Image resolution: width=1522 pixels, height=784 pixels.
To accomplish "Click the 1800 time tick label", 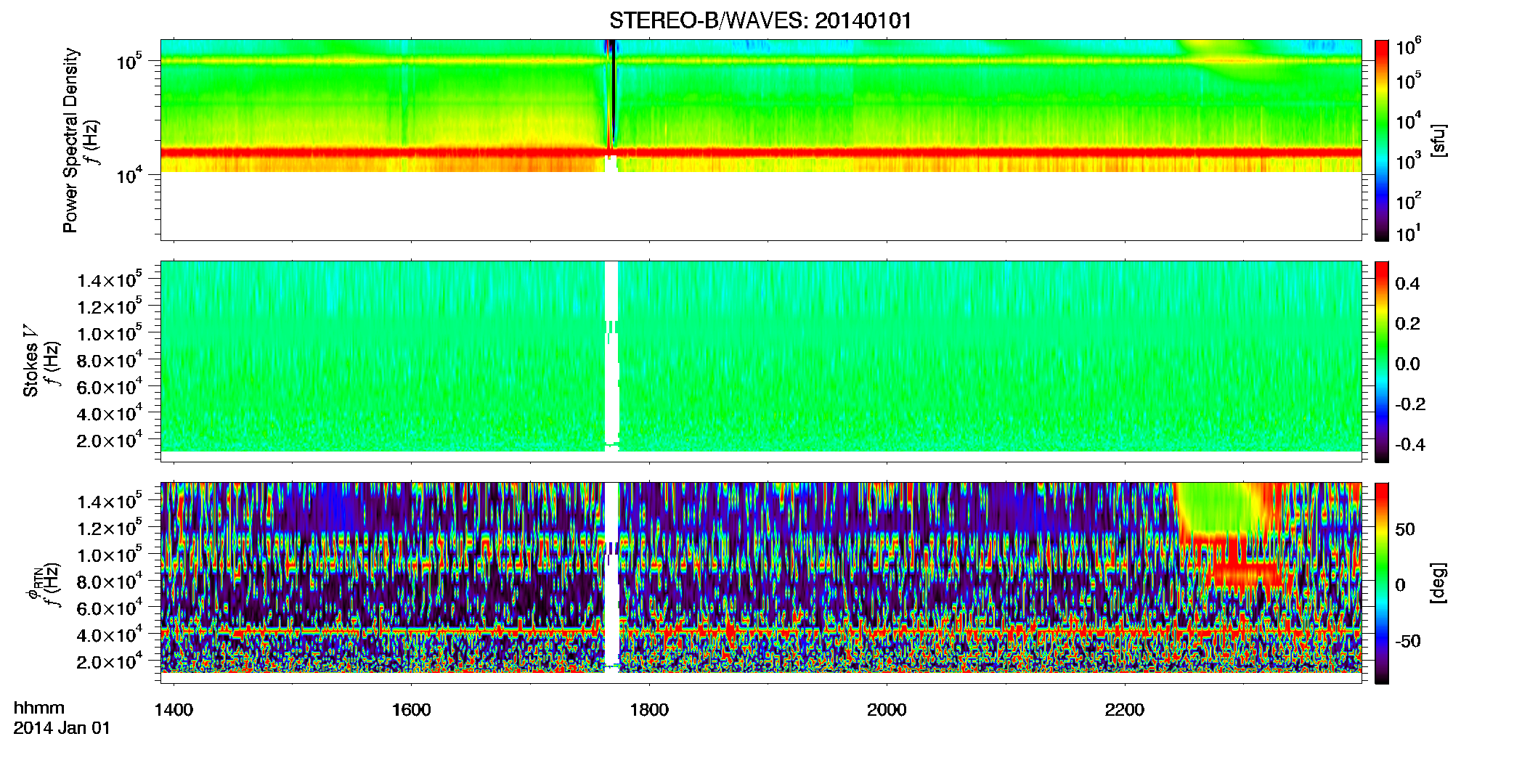I will click(649, 710).
